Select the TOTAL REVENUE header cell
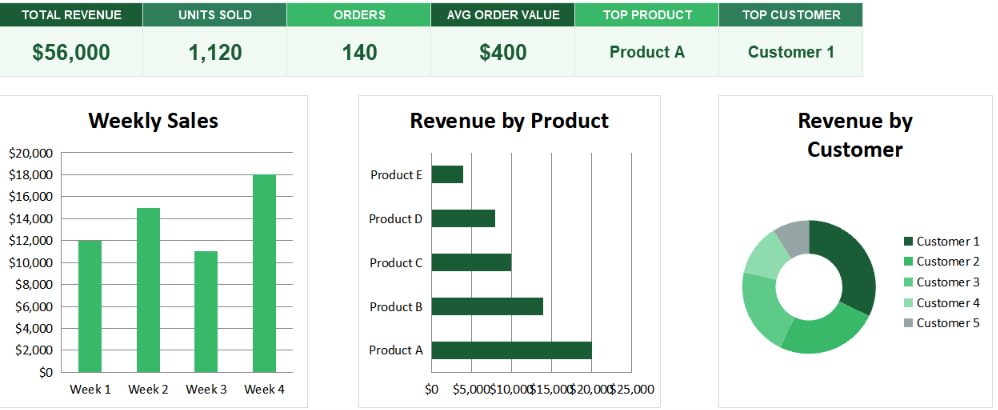 [x=71, y=15]
